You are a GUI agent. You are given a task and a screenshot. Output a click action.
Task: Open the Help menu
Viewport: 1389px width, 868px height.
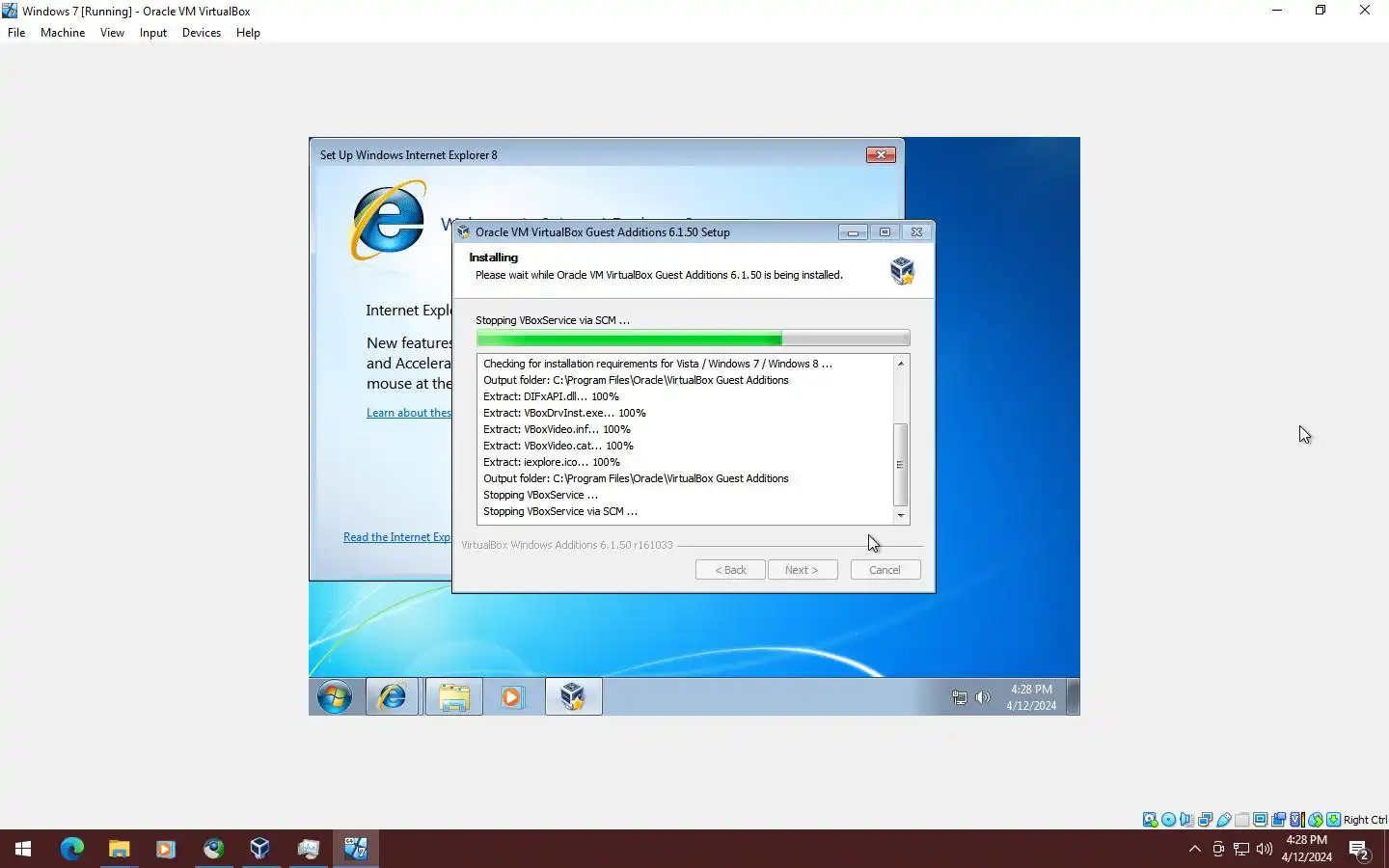coord(248,33)
